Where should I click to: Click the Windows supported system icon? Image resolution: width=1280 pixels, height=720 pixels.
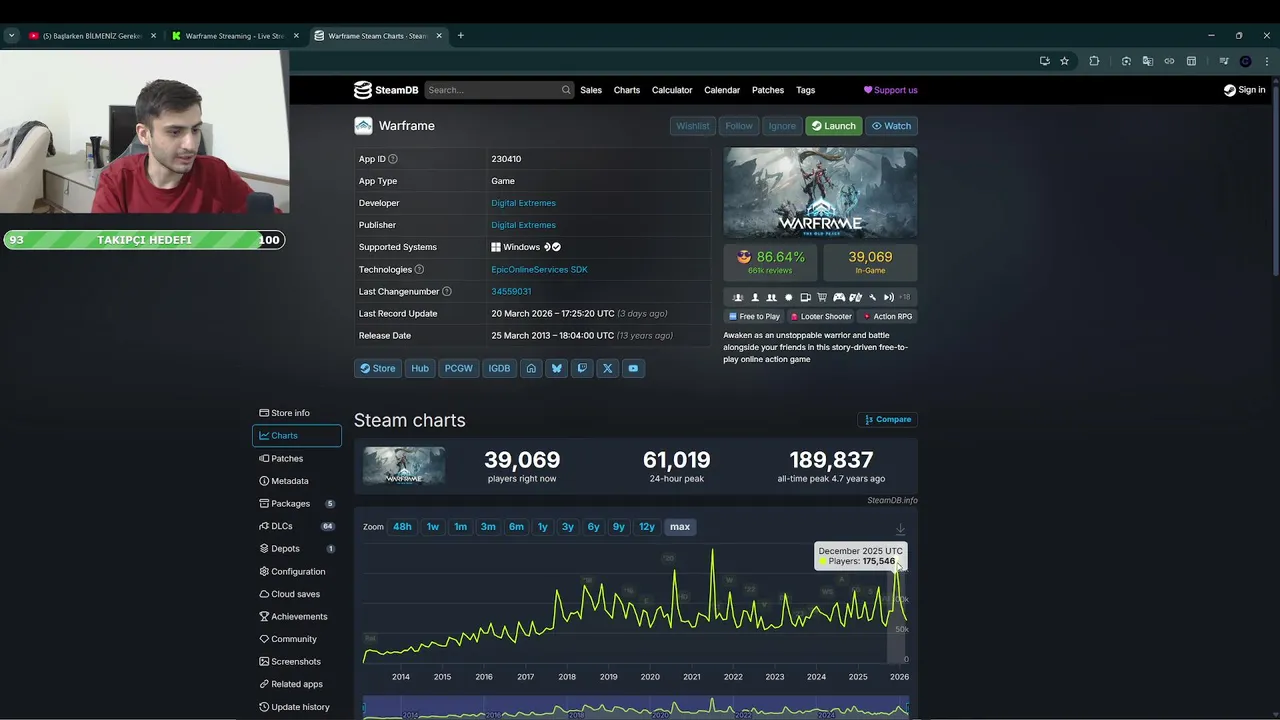pyautogui.click(x=496, y=247)
